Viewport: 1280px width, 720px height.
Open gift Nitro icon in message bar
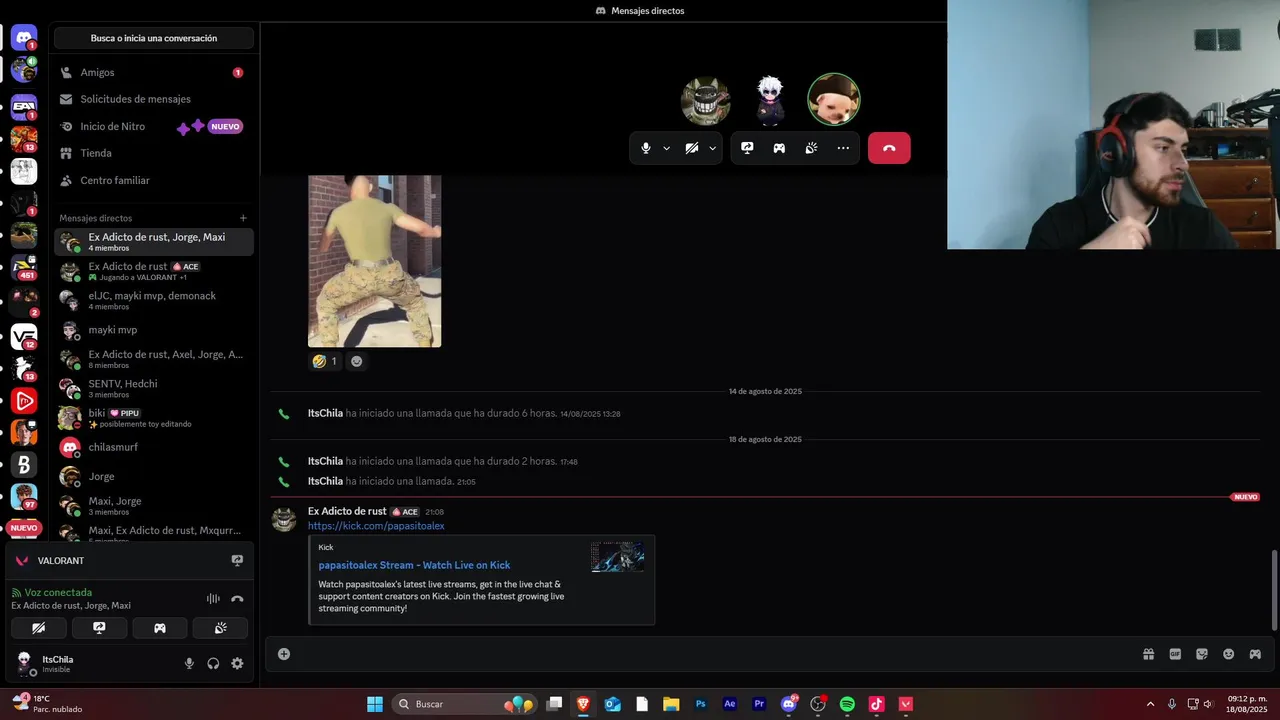click(1148, 654)
